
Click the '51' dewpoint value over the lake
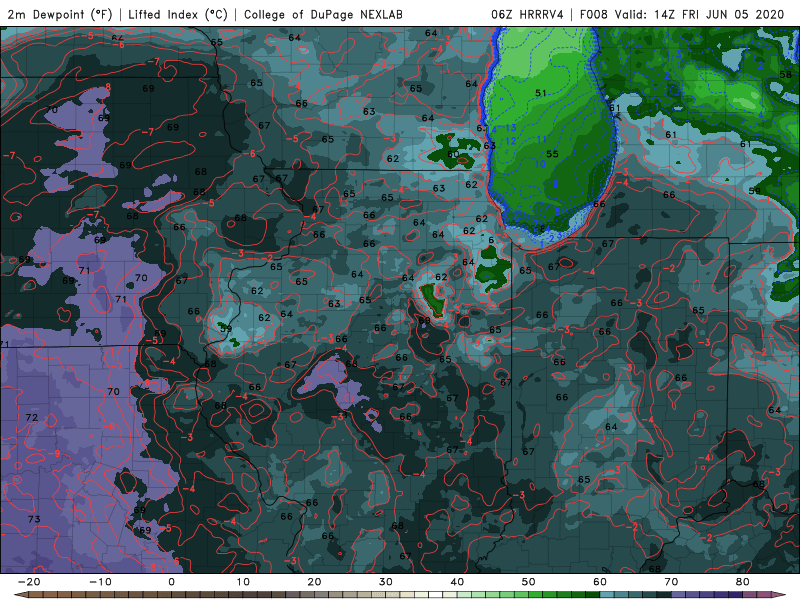[541, 93]
